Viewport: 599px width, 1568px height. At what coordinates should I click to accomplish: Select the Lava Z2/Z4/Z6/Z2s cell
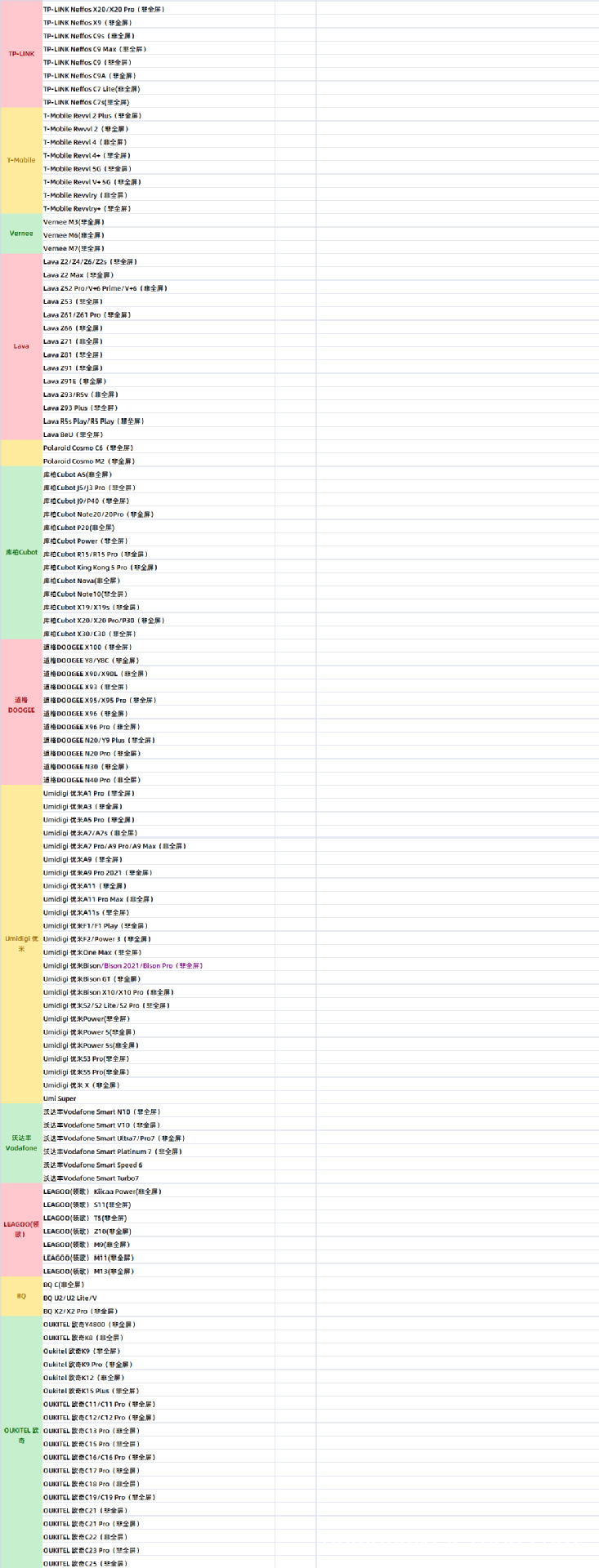(x=159, y=262)
